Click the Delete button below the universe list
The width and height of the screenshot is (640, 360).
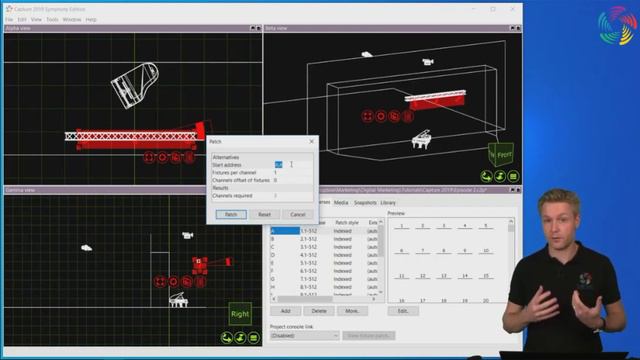point(319,311)
